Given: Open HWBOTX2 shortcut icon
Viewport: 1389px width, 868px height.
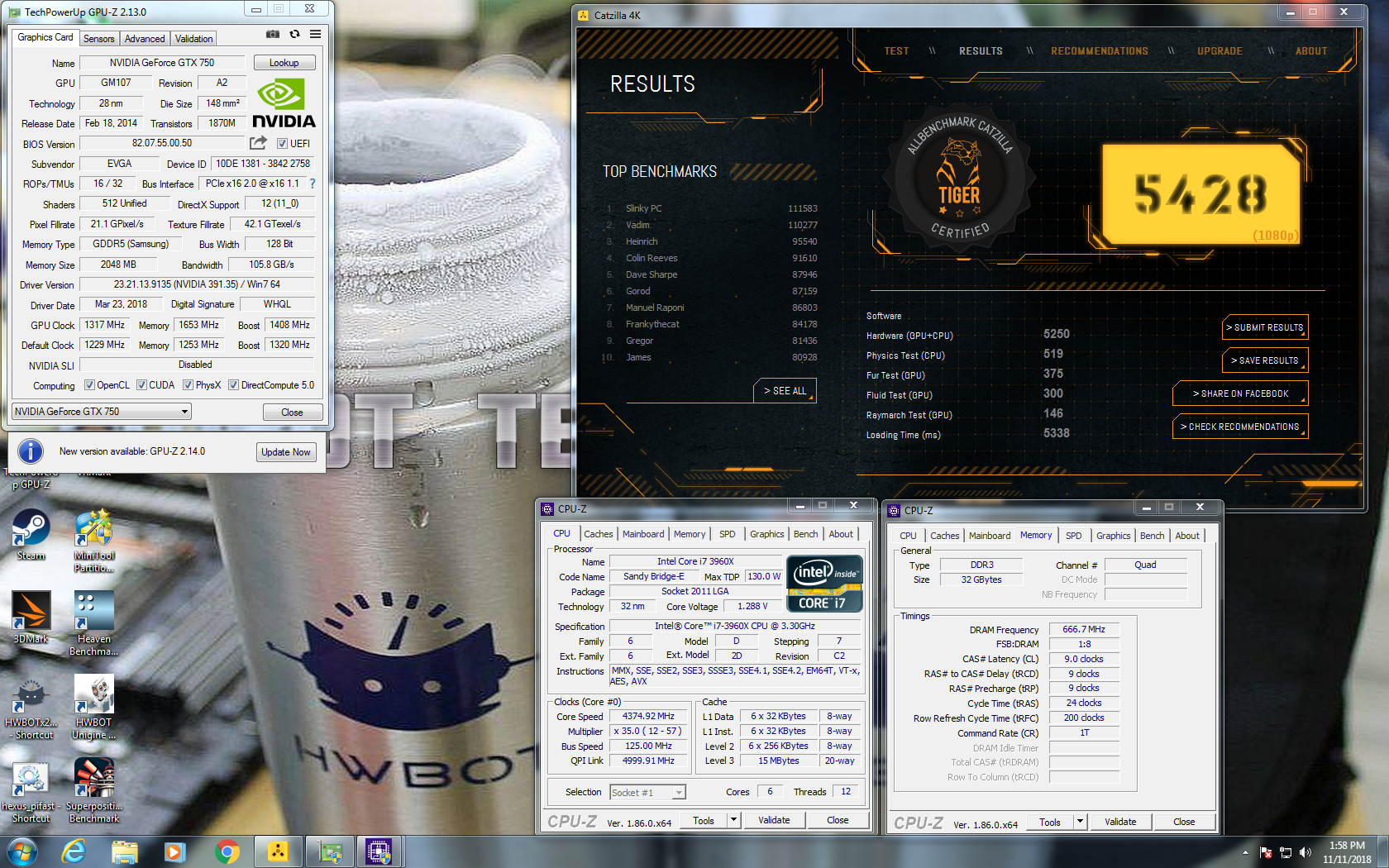Looking at the screenshot, I should pos(31,708).
